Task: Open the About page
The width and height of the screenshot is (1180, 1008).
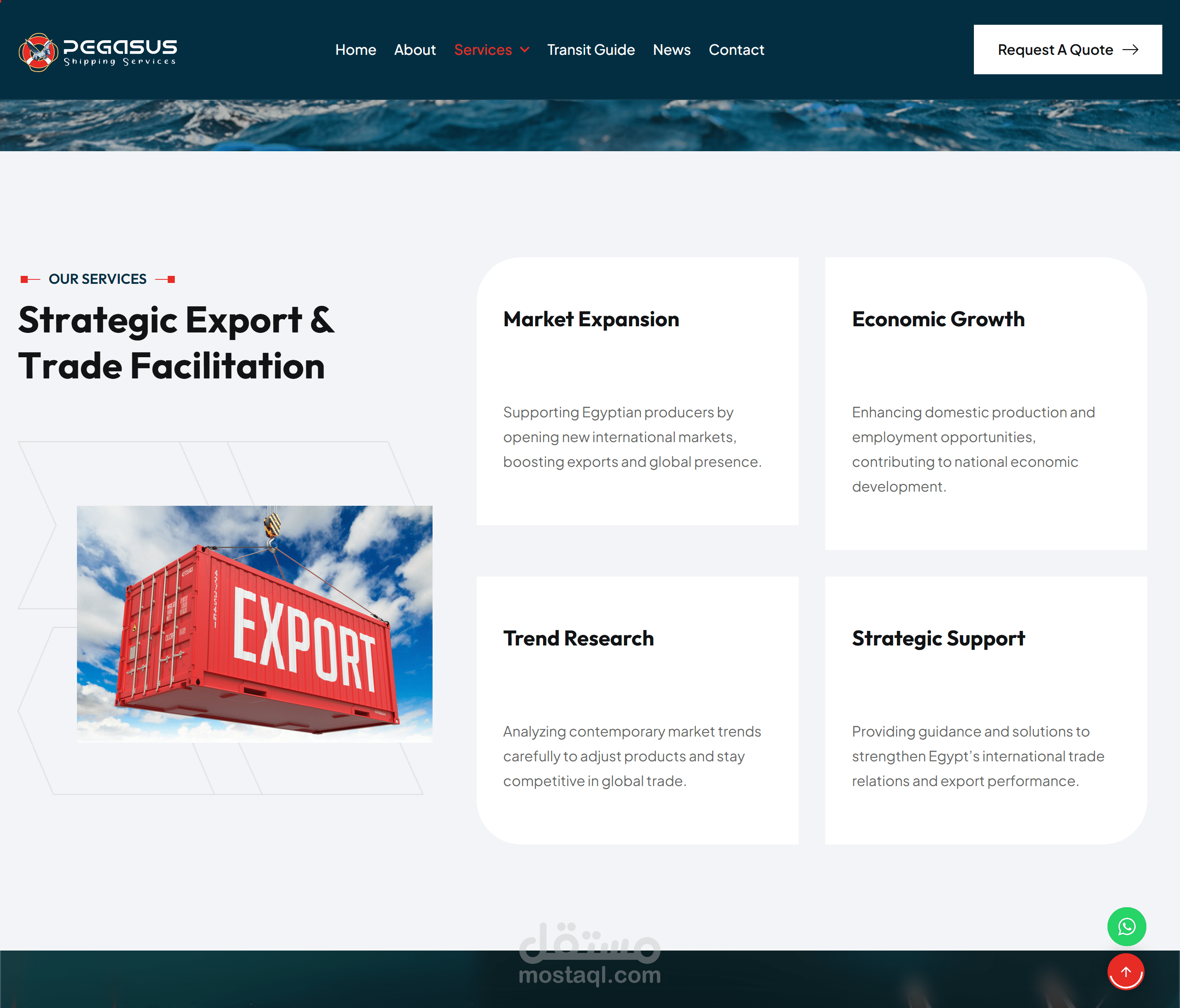Action: pyautogui.click(x=414, y=50)
